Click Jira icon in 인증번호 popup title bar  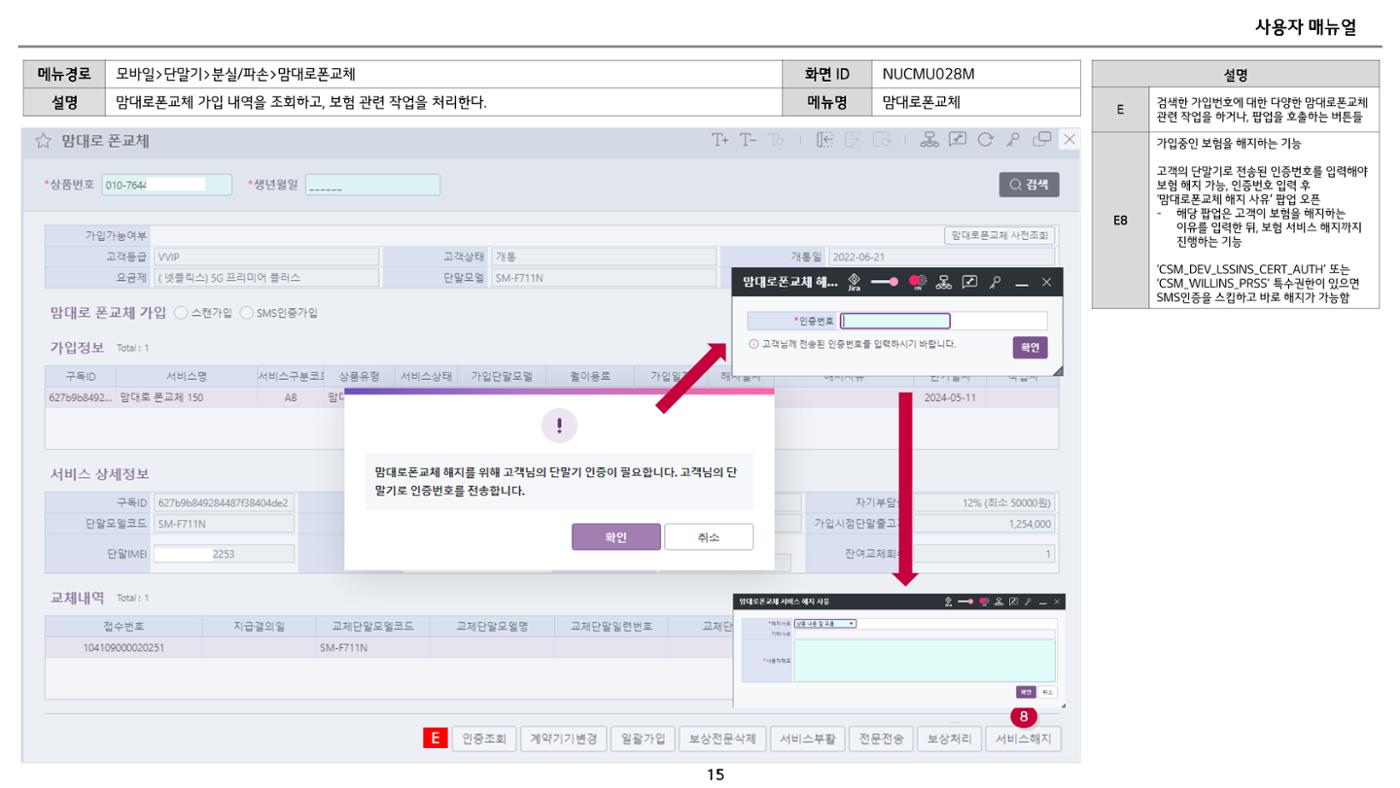point(854,283)
